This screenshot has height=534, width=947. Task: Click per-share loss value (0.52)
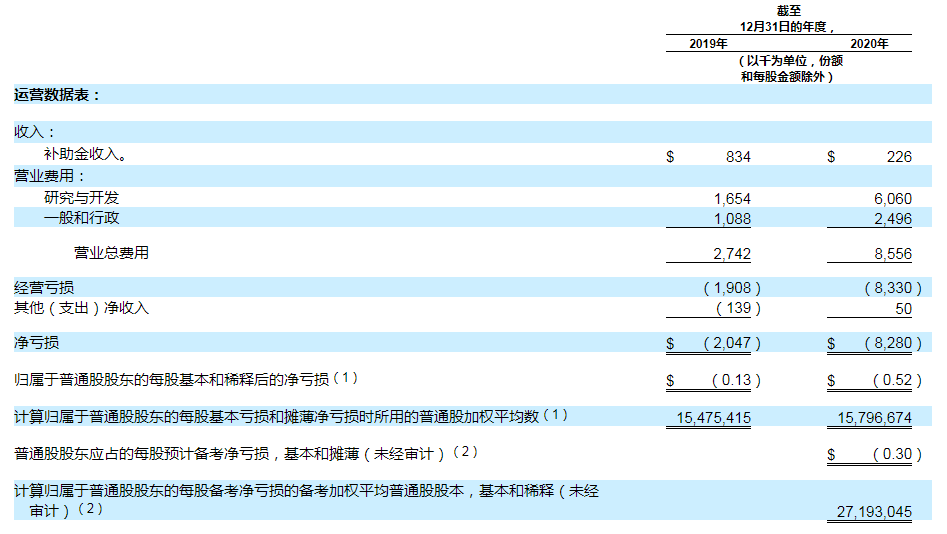coord(897,380)
